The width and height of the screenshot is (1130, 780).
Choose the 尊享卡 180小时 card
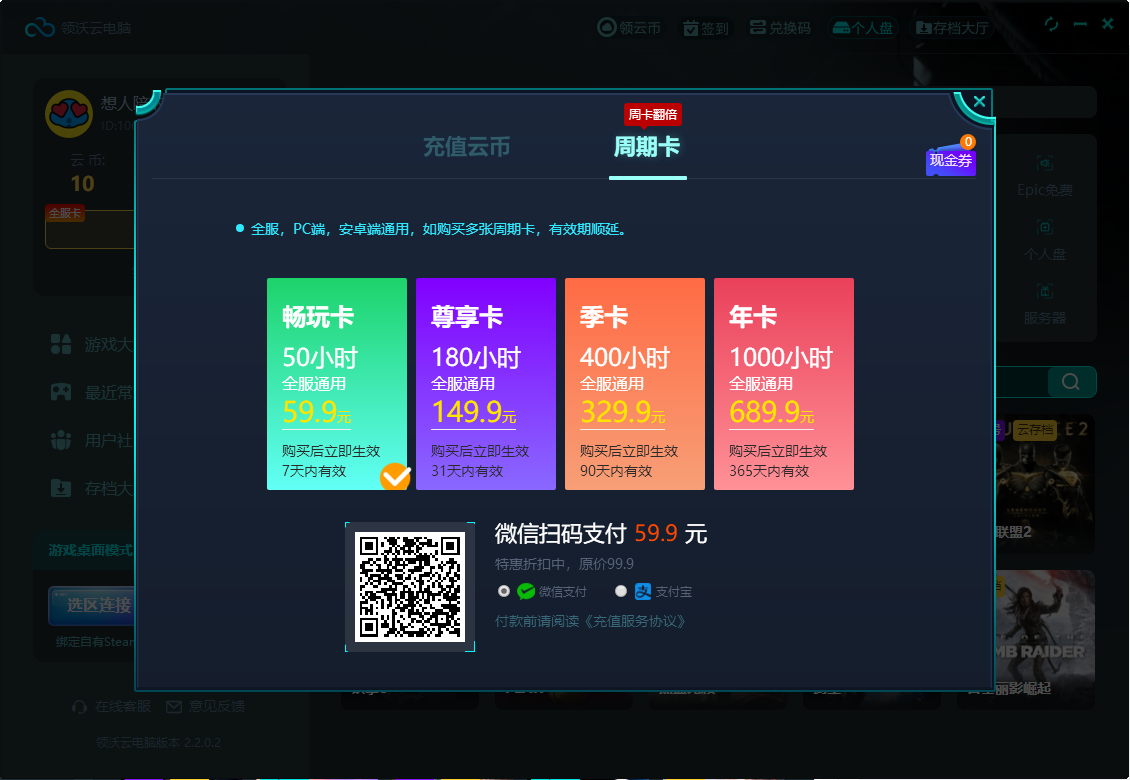coord(486,384)
